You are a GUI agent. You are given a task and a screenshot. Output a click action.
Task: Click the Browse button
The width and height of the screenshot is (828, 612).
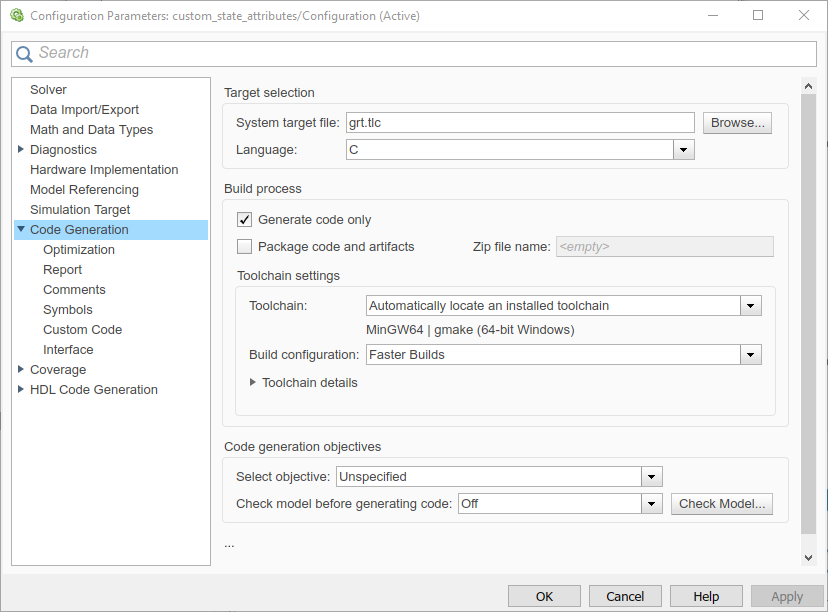coord(737,123)
